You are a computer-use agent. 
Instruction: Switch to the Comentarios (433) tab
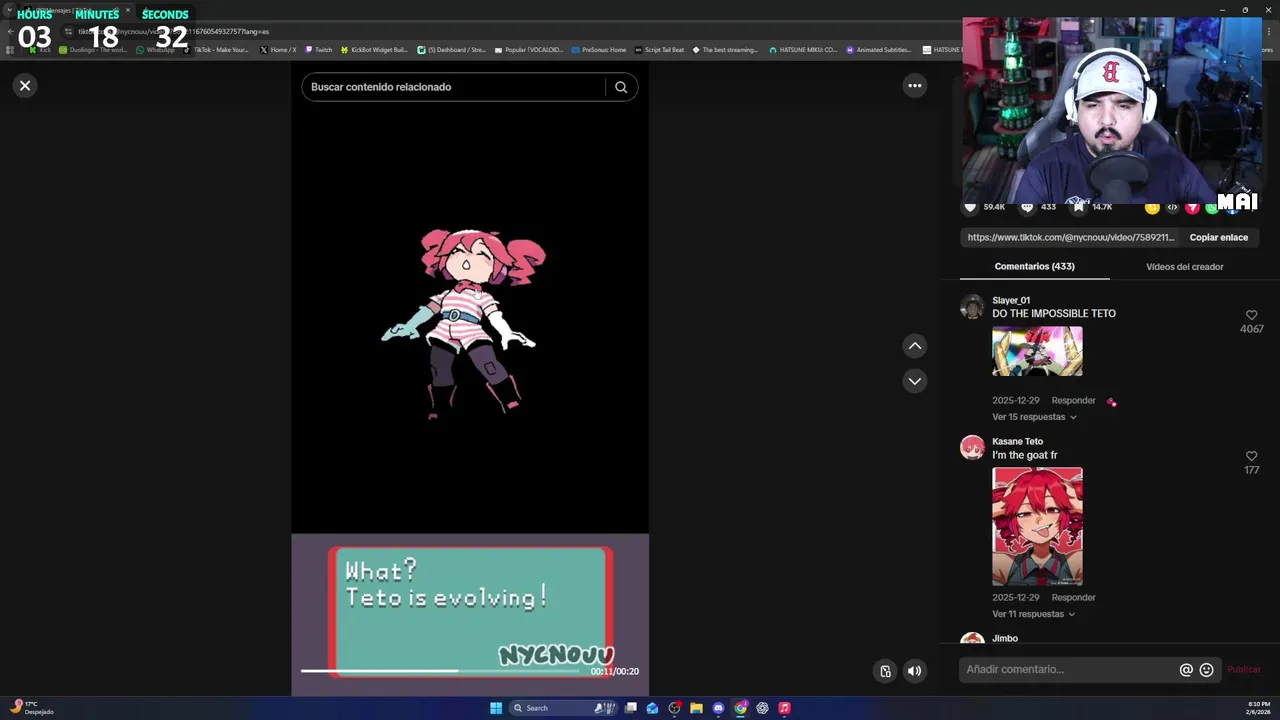[x=1034, y=267]
